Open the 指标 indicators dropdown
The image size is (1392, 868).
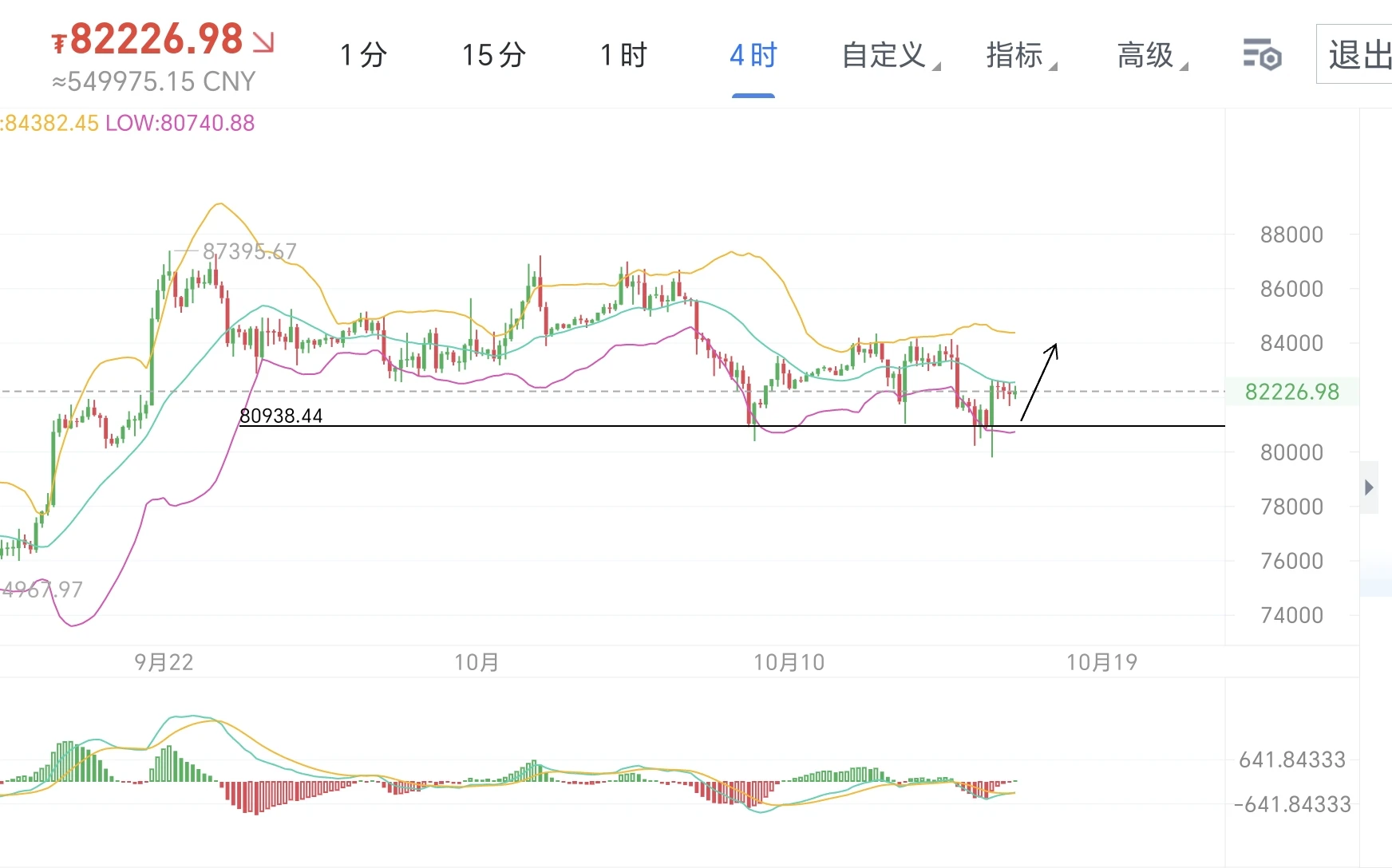click(1021, 55)
